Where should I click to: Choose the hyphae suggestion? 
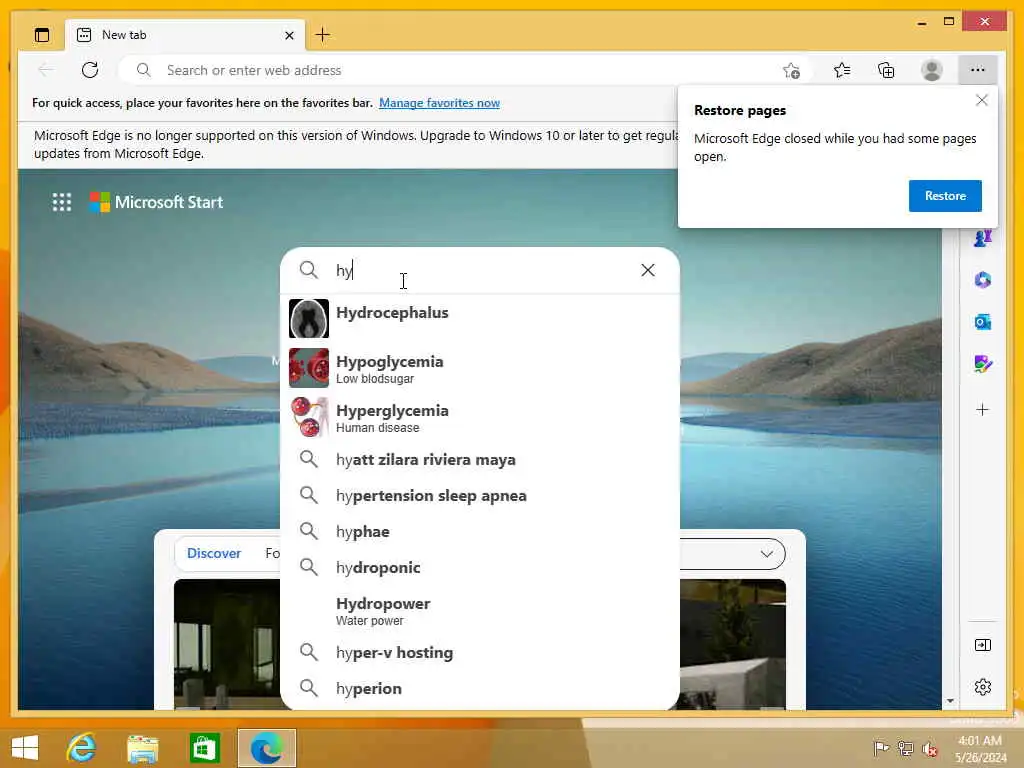pyautogui.click(x=480, y=531)
